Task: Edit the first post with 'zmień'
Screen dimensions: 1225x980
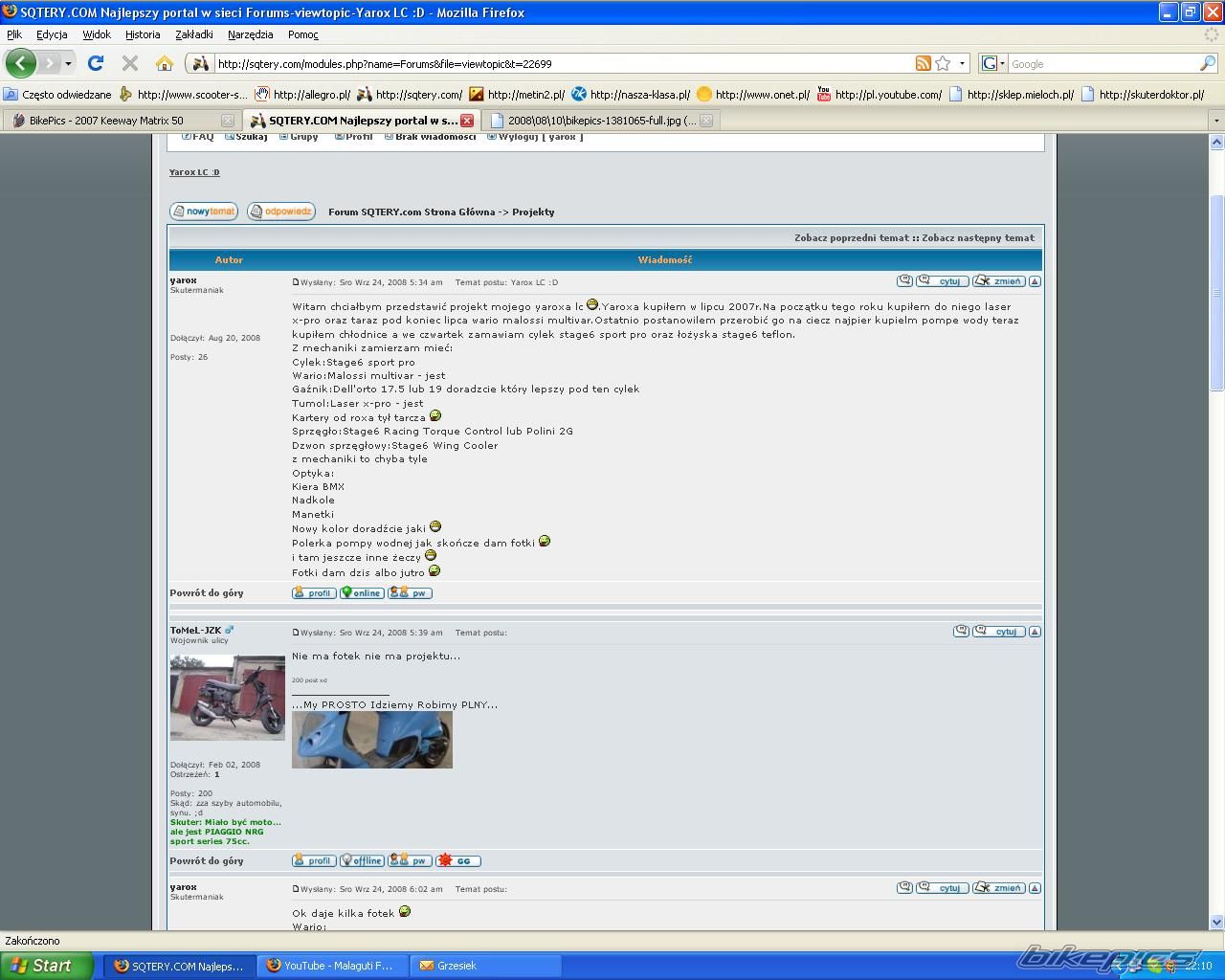Action: click(999, 281)
